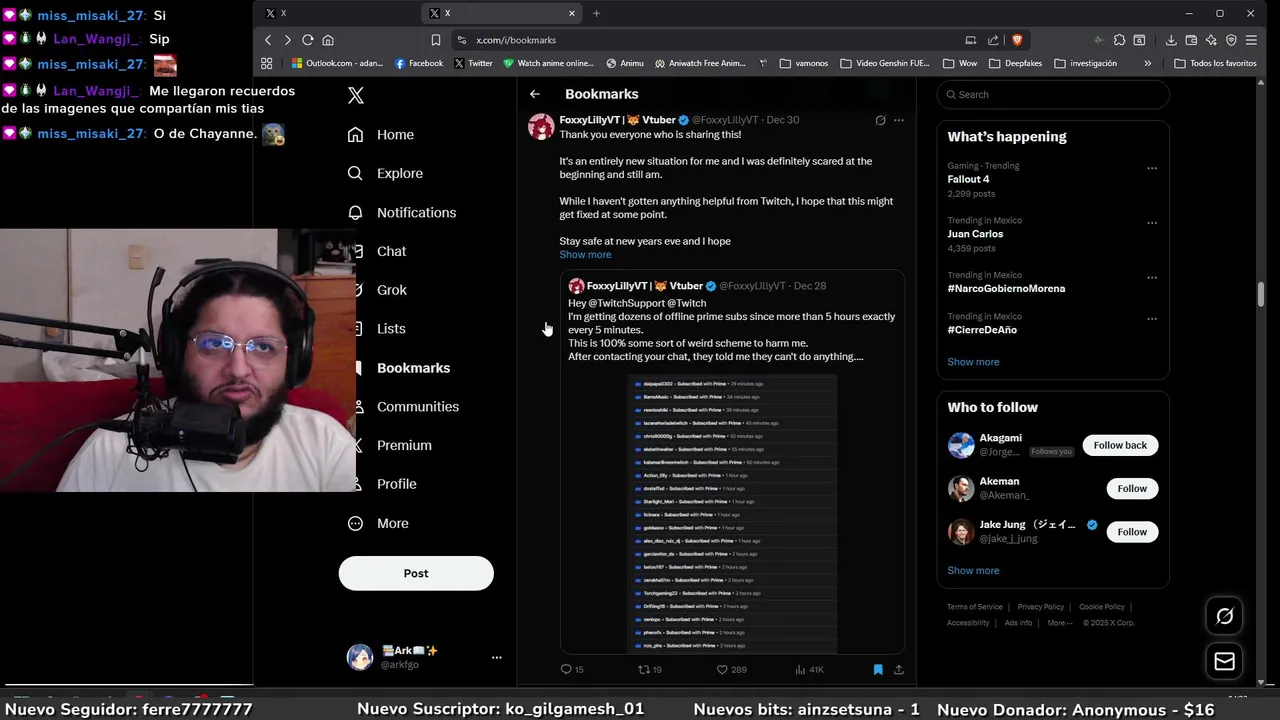Image resolution: width=1280 pixels, height=720 pixels.
Task: Bookmark this page with the bookmark icon
Action: click(436, 40)
